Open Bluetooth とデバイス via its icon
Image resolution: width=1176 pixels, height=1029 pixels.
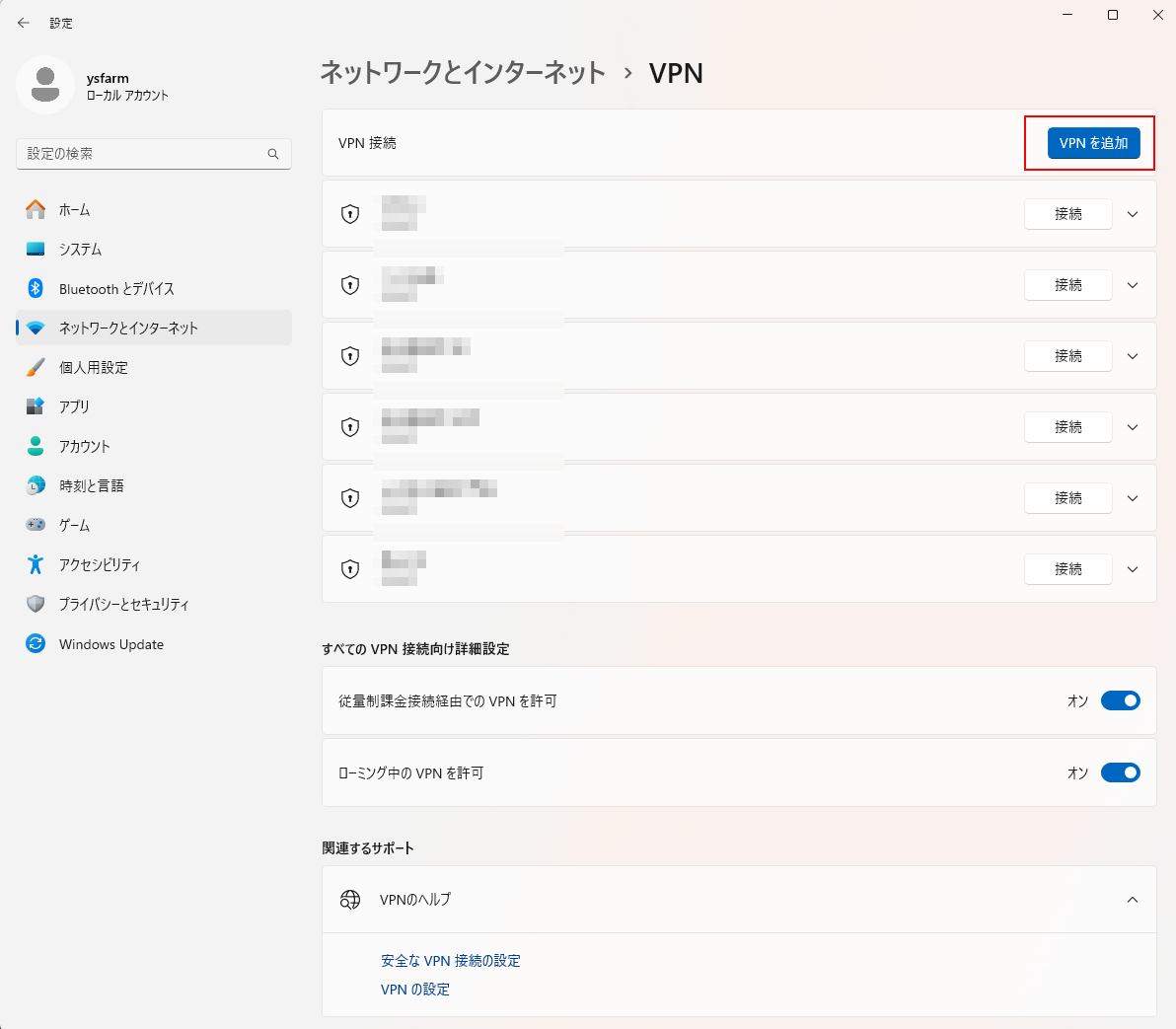click(36, 288)
